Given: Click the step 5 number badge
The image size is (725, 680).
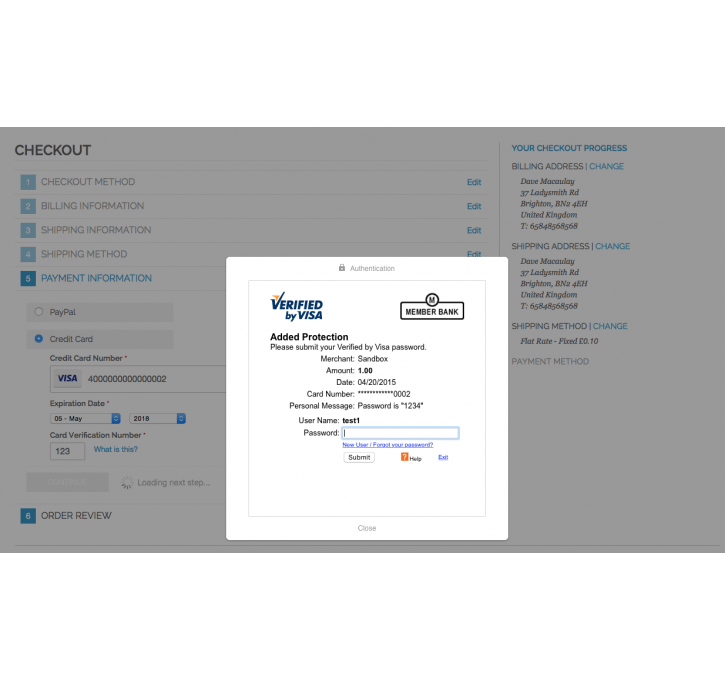Looking at the screenshot, I should 28,278.
